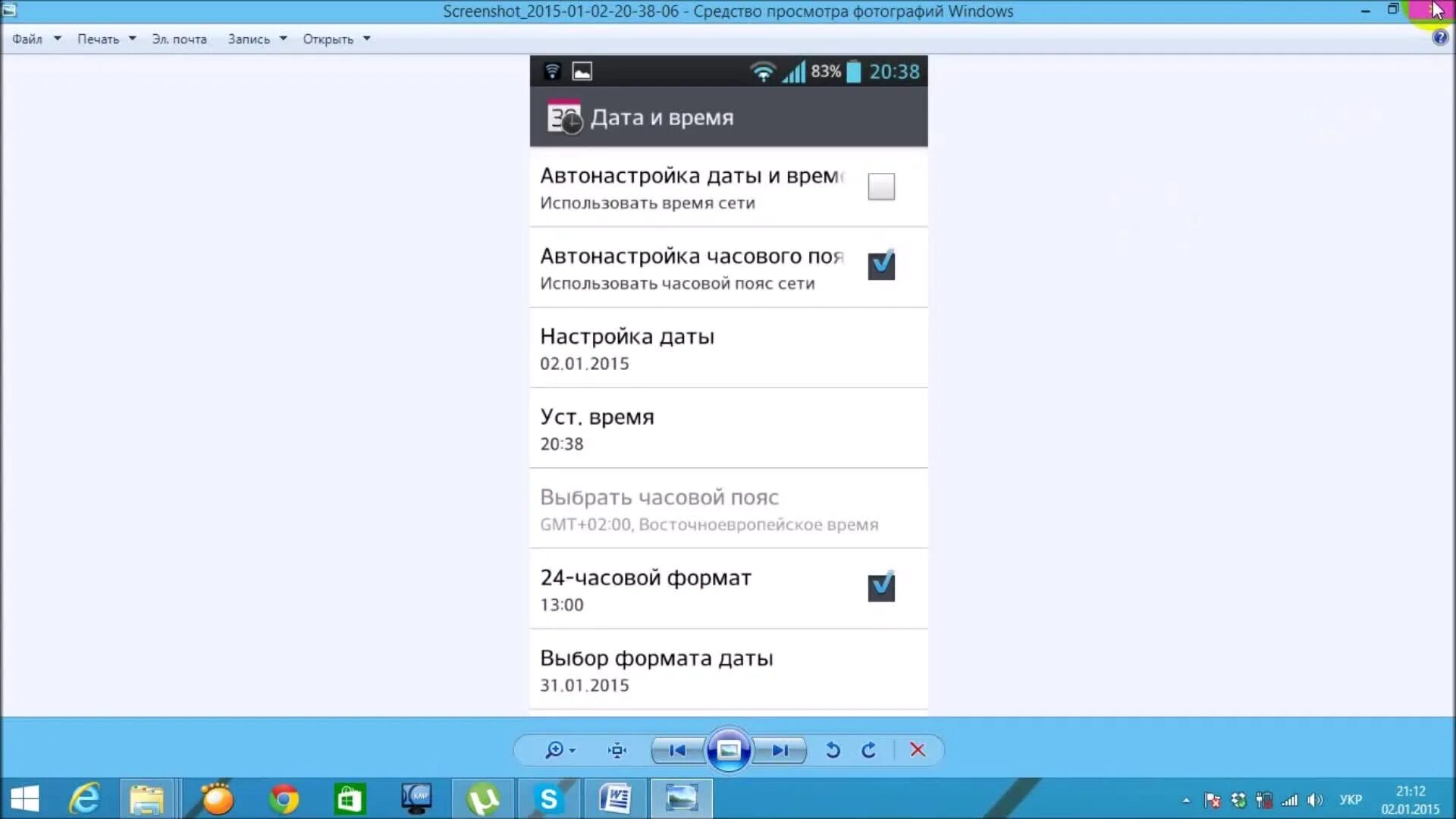Screen dimensions: 1456x819
Task: Expand the Открыть dropdown menu
Action: tap(336, 39)
